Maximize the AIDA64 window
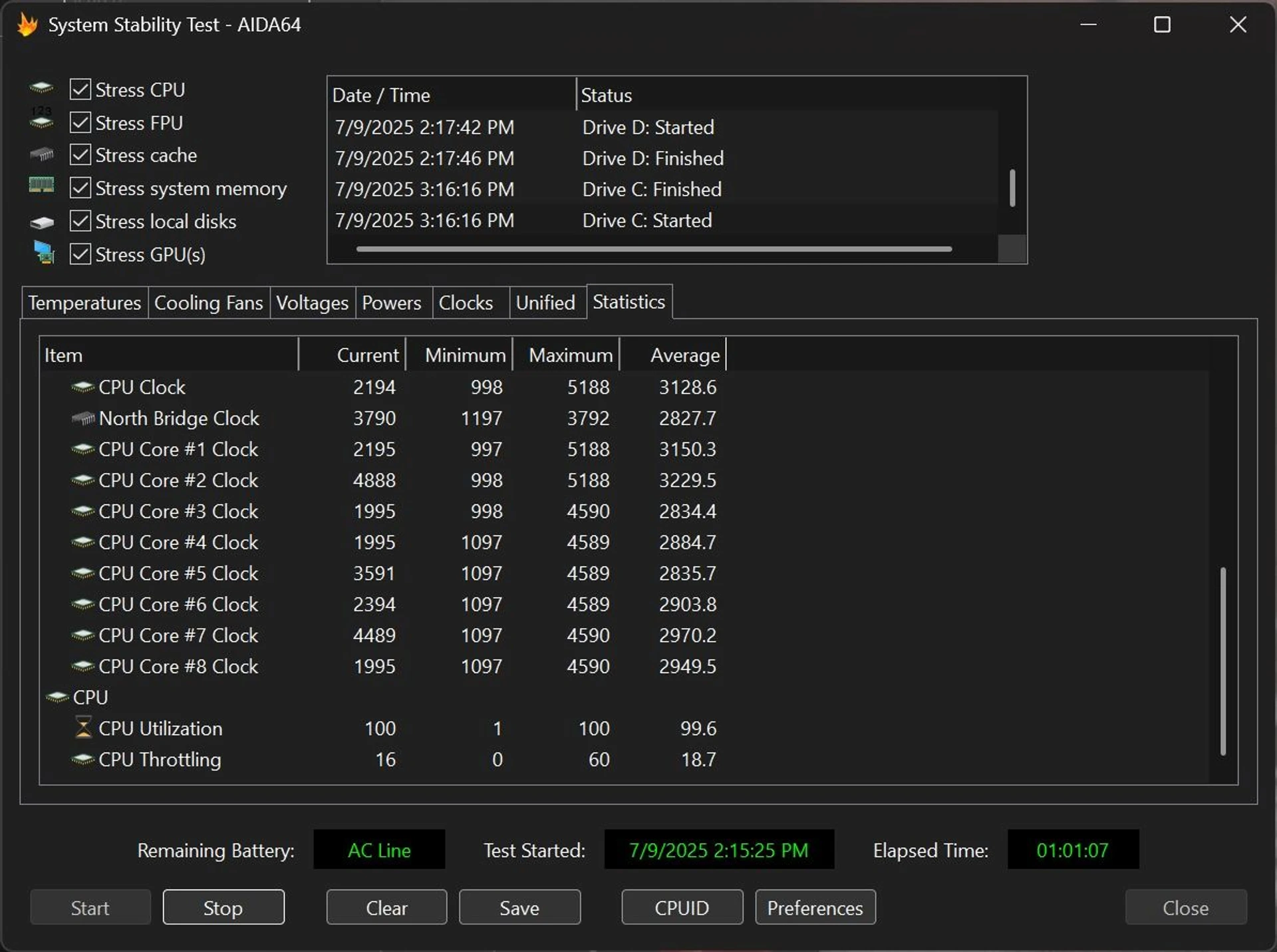Image resolution: width=1277 pixels, height=952 pixels. [1162, 25]
